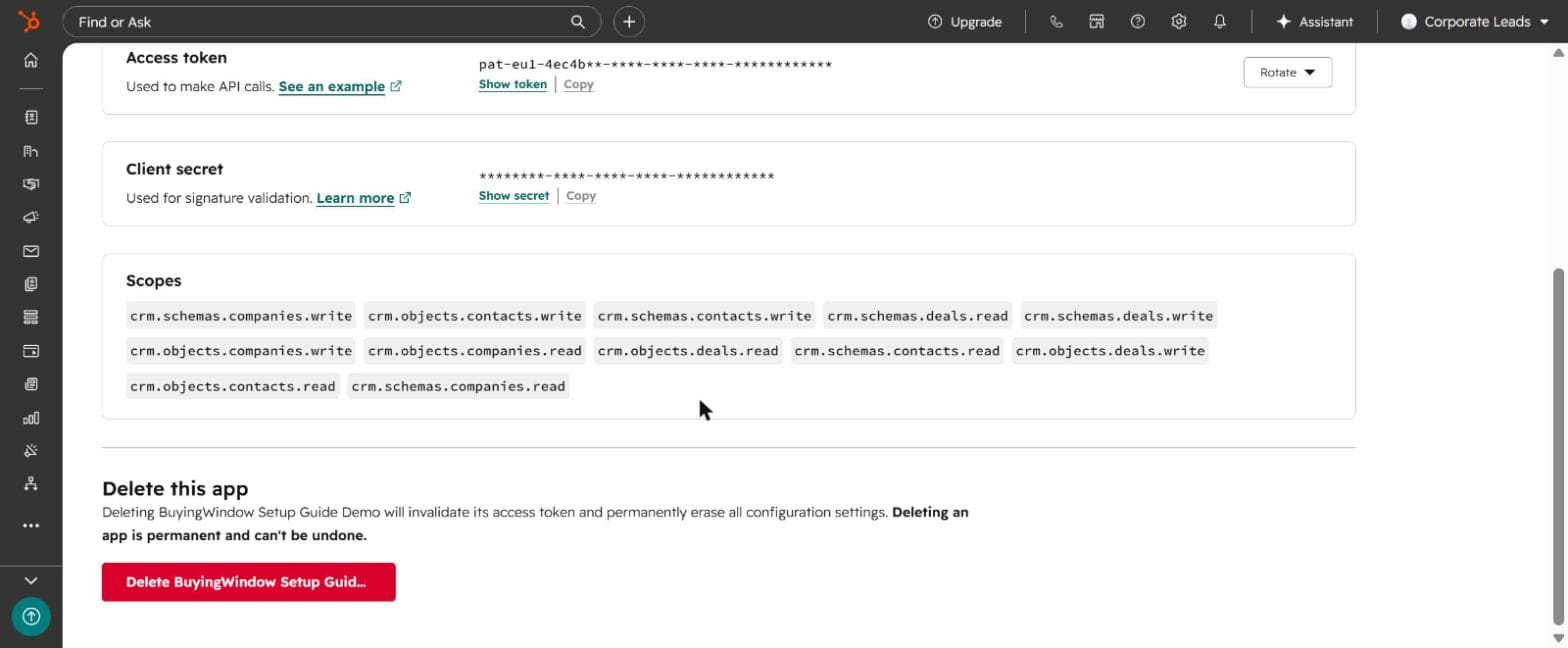Open the wallet commerce icon
Viewport: 1568px width, 648px height.
[31, 351]
